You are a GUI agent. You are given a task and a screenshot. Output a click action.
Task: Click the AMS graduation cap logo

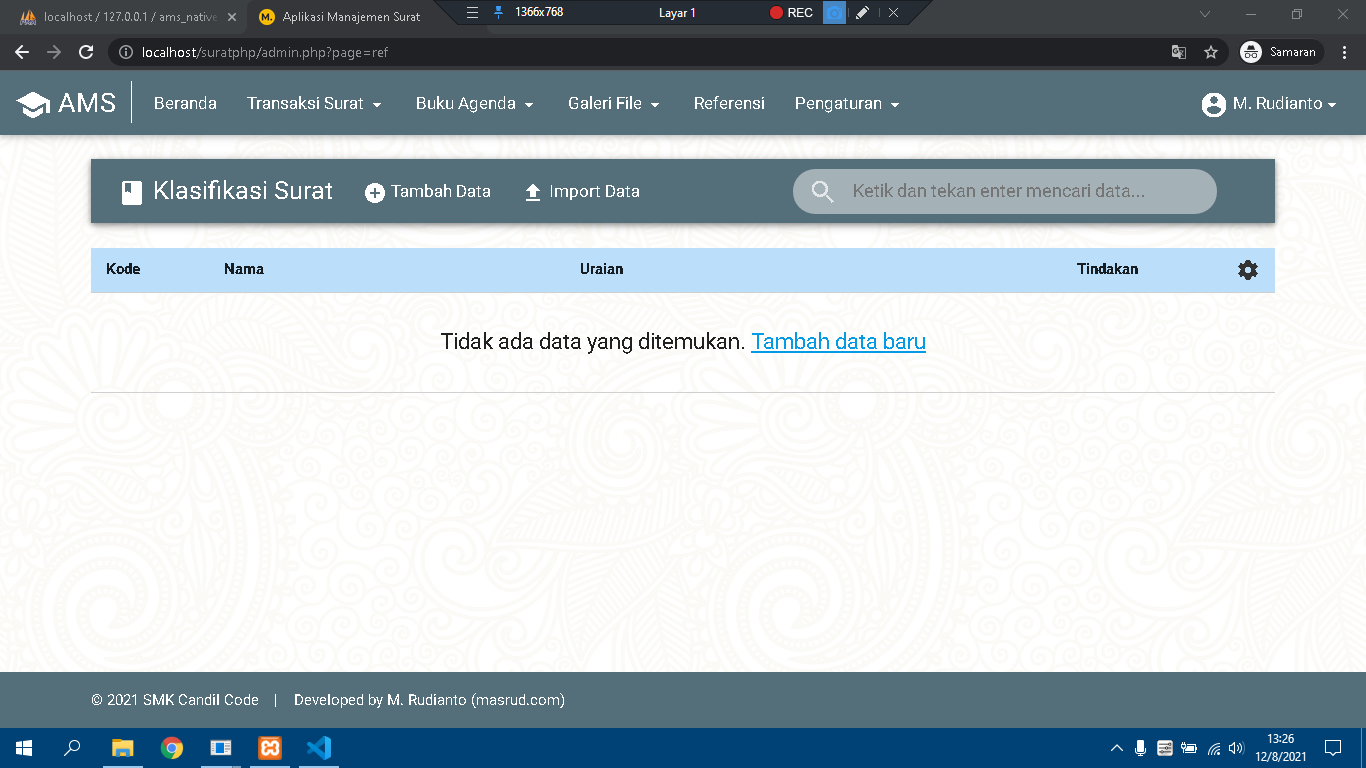pos(33,103)
